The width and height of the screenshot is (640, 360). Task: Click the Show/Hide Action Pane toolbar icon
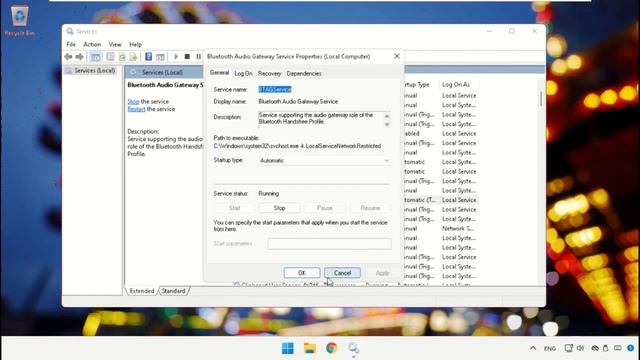[160, 57]
